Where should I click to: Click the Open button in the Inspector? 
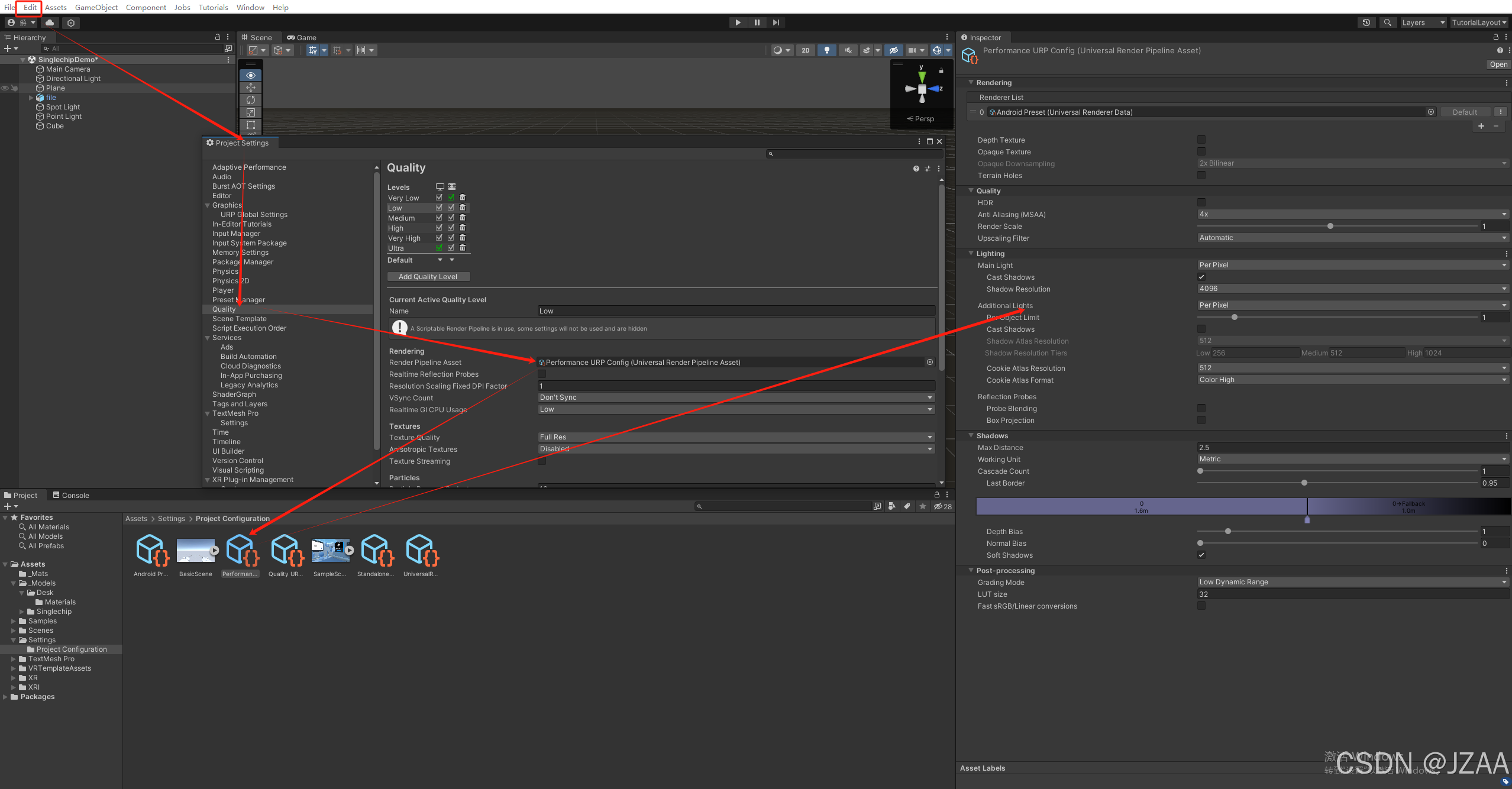click(x=1498, y=64)
